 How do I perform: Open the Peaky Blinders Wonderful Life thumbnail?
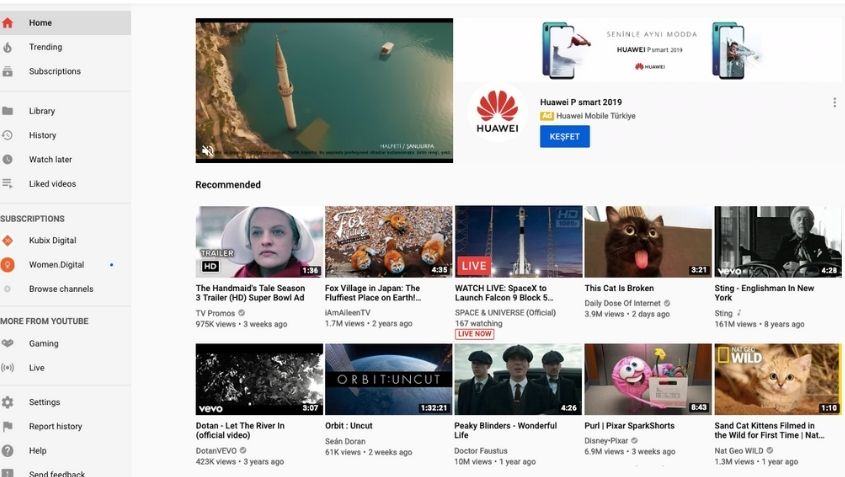(518, 379)
